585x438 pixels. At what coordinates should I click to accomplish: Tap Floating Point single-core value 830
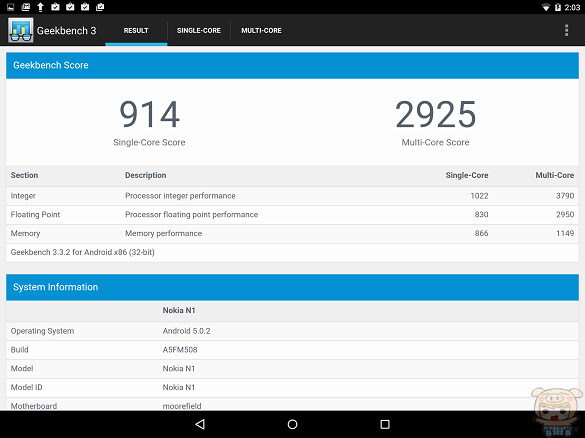pyautogui.click(x=481, y=215)
